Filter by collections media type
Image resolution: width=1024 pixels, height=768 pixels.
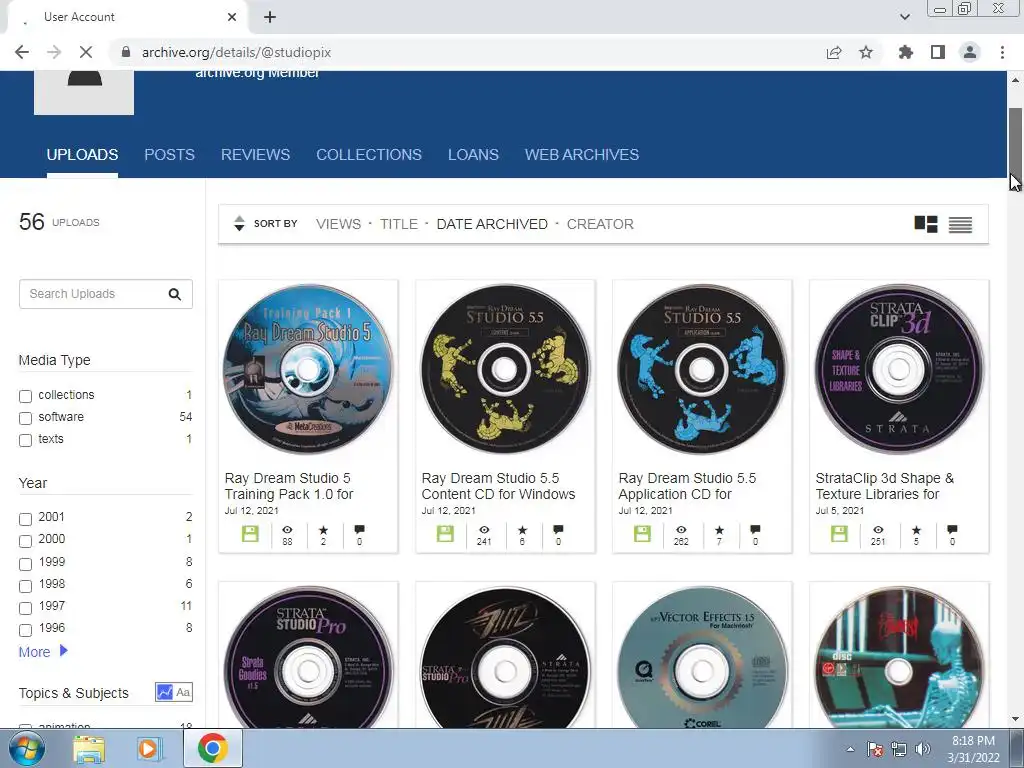(25, 396)
